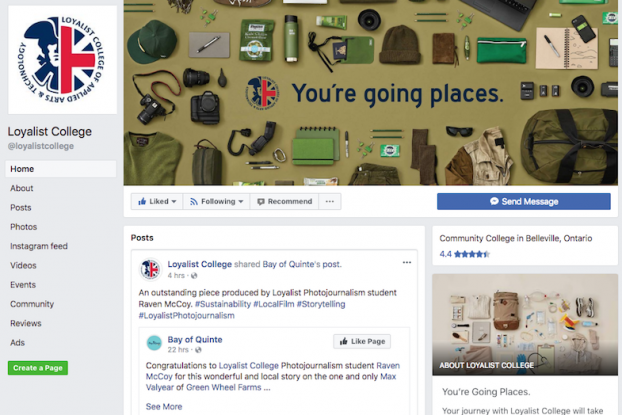Open the #LoyalistPhotojournalism hashtag link
622x415 pixels.
coord(186,316)
